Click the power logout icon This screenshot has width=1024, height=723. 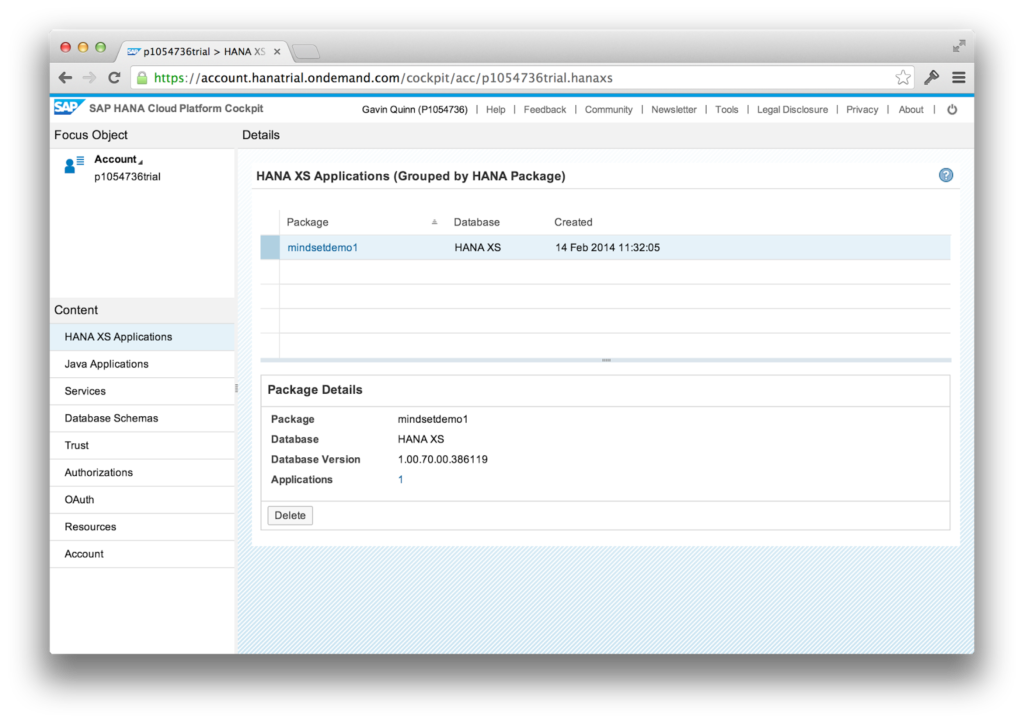point(952,110)
